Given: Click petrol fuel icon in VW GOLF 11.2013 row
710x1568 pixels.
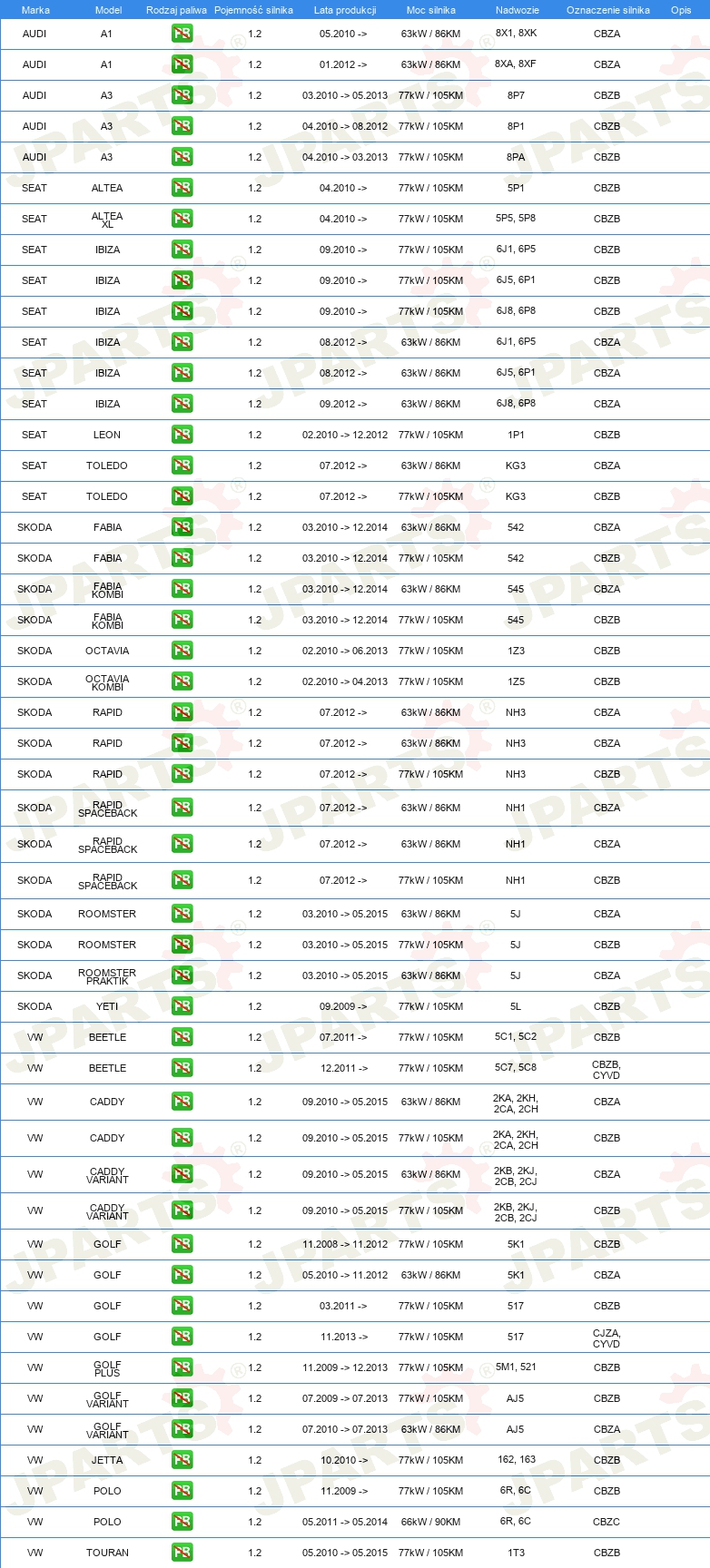Looking at the screenshot, I should pos(182,1337).
